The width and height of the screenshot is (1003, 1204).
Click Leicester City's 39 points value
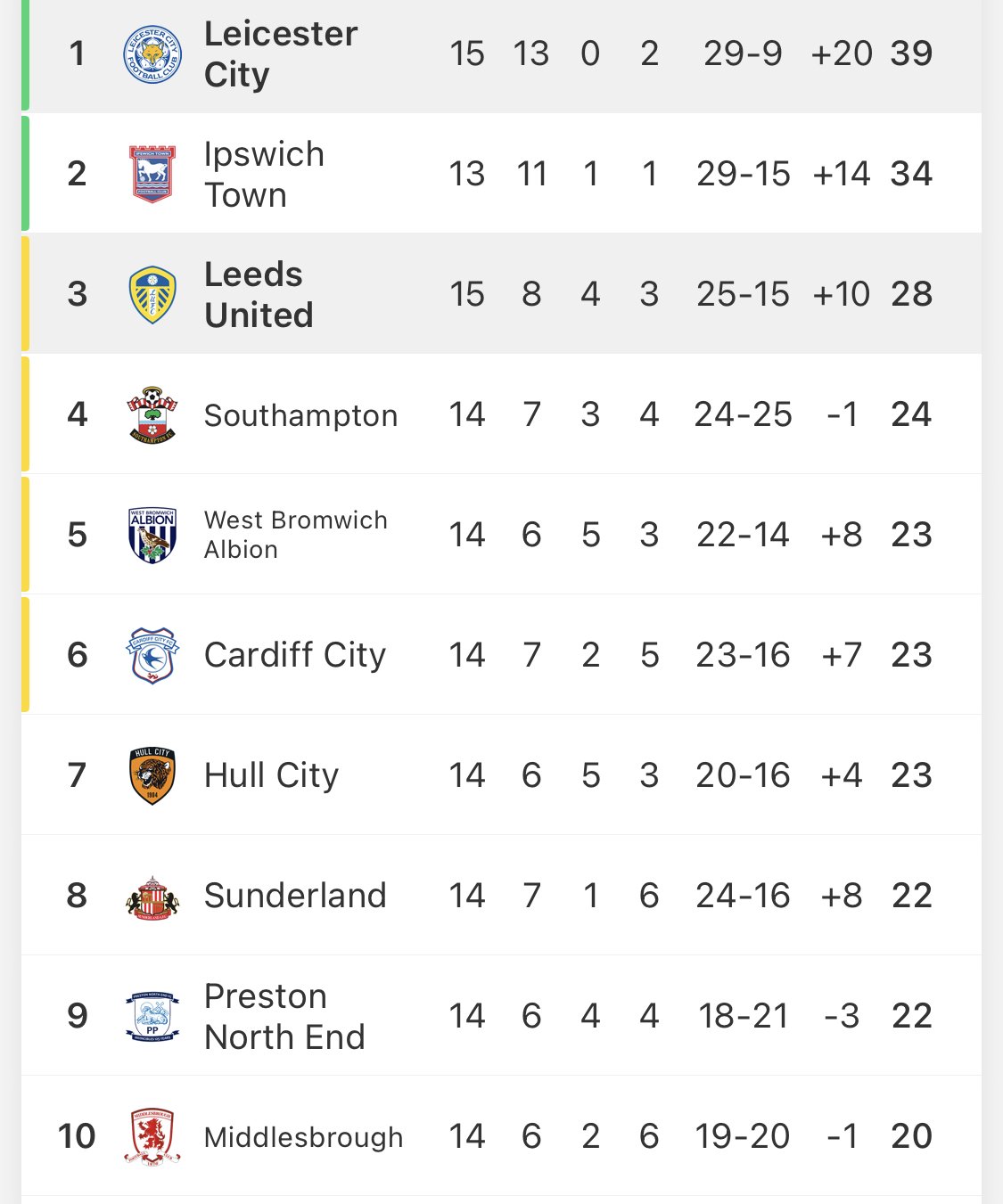pos(911,53)
